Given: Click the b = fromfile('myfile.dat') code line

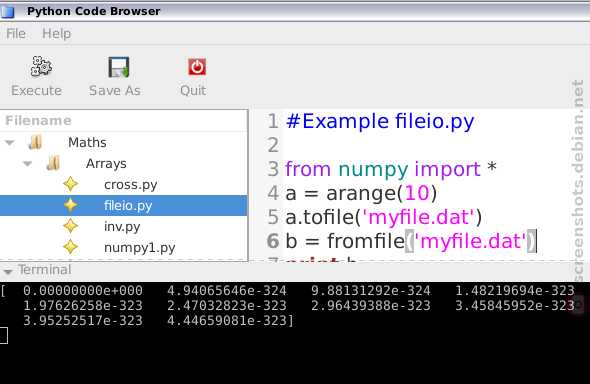Looking at the screenshot, I should (x=411, y=241).
